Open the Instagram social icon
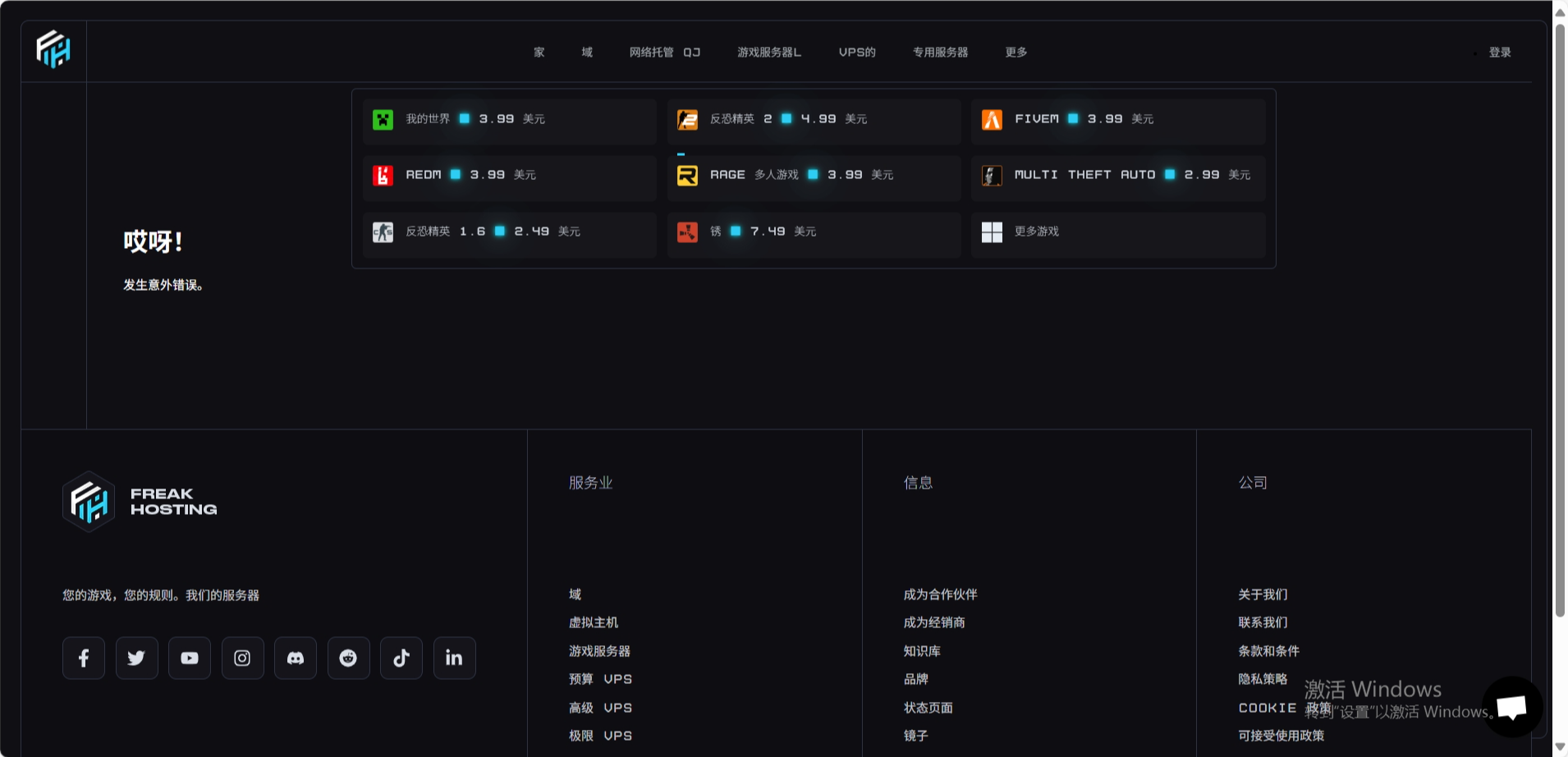This screenshot has height=757, width=1568. point(242,658)
